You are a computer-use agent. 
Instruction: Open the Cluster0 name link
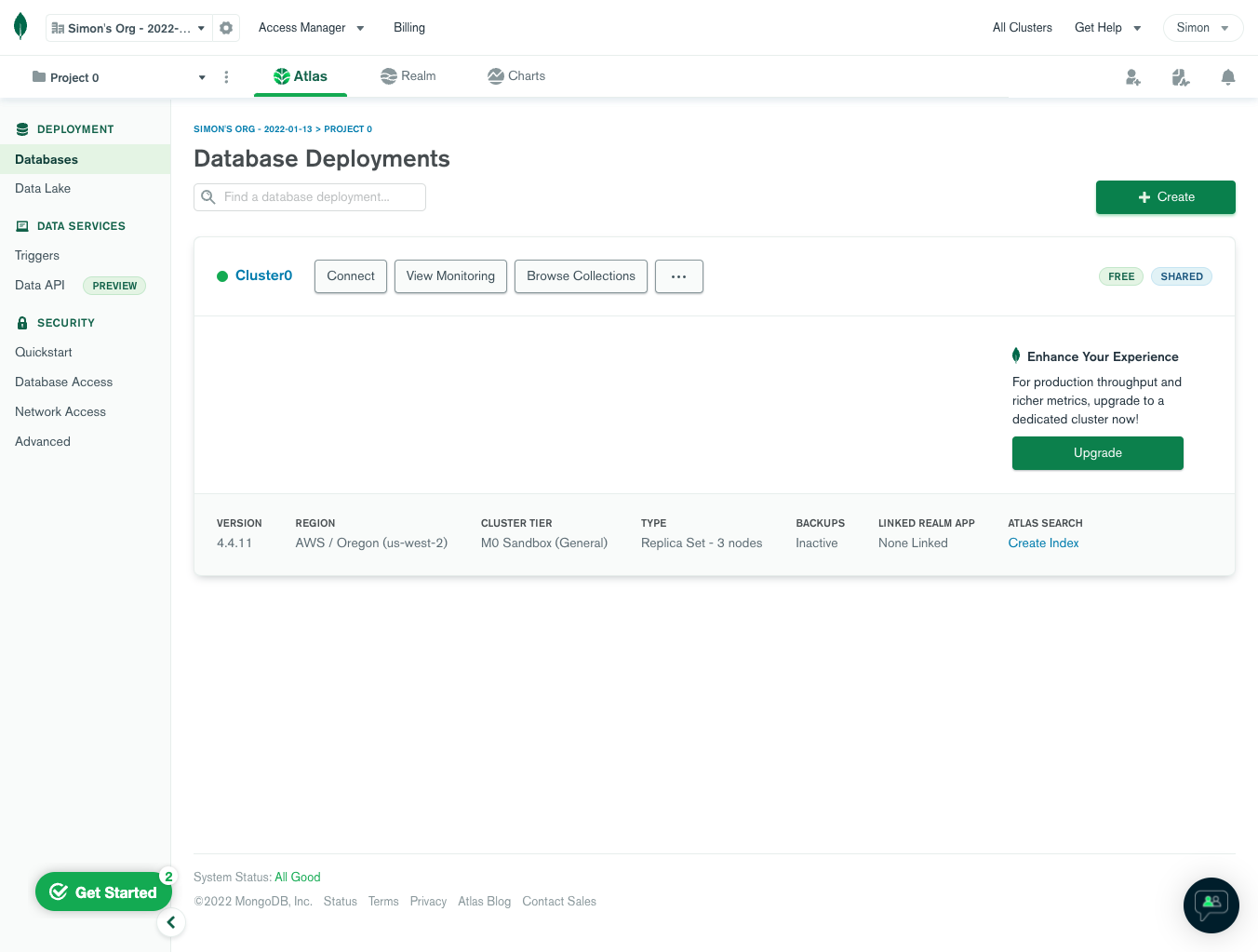pos(263,275)
